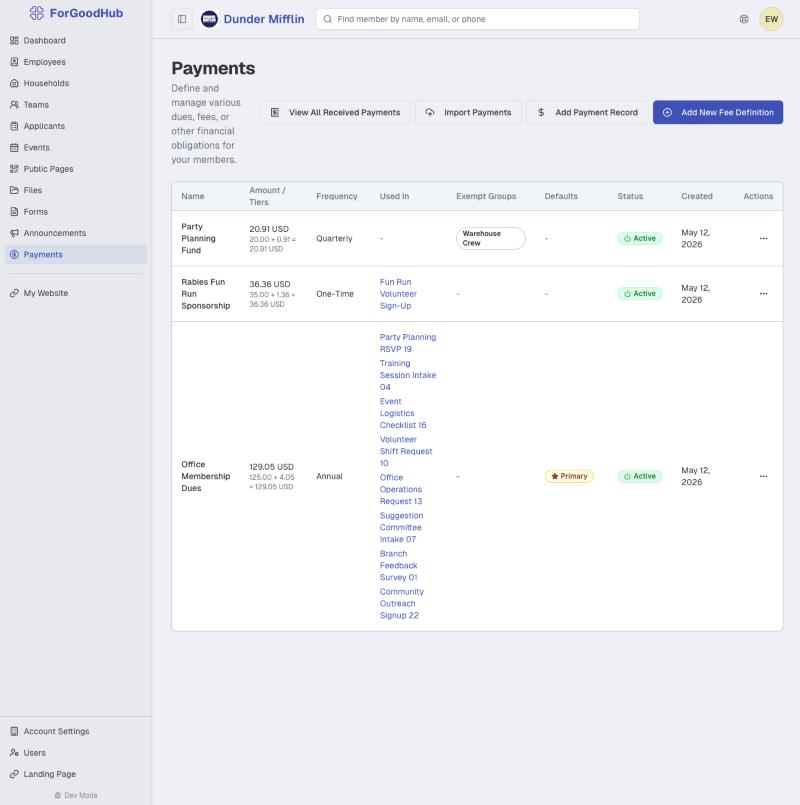Click the 129.05 USD amount
Viewport: 800px width, 805px height.
click(271, 467)
